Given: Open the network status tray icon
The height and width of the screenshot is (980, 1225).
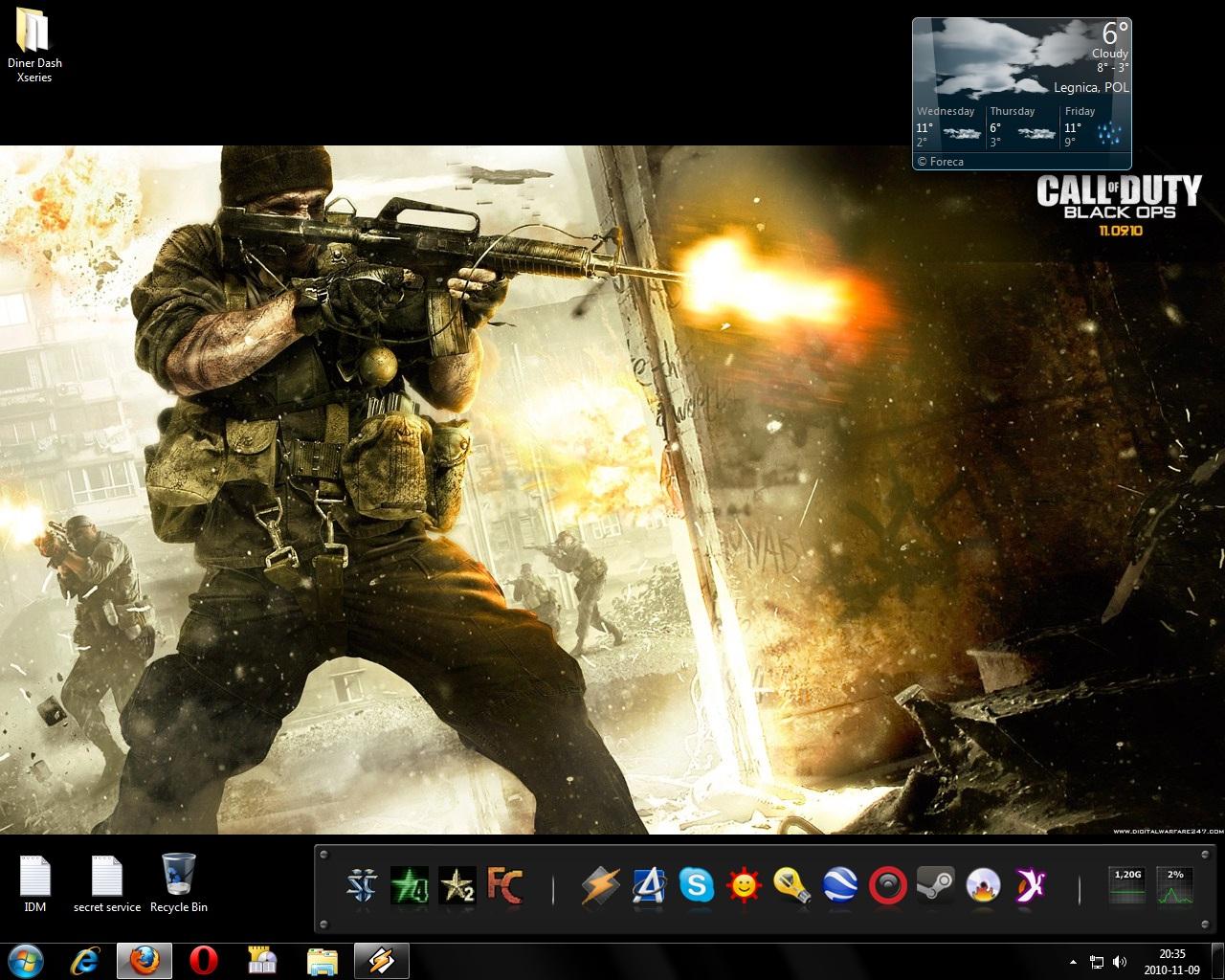Looking at the screenshot, I should point(1098,961).
